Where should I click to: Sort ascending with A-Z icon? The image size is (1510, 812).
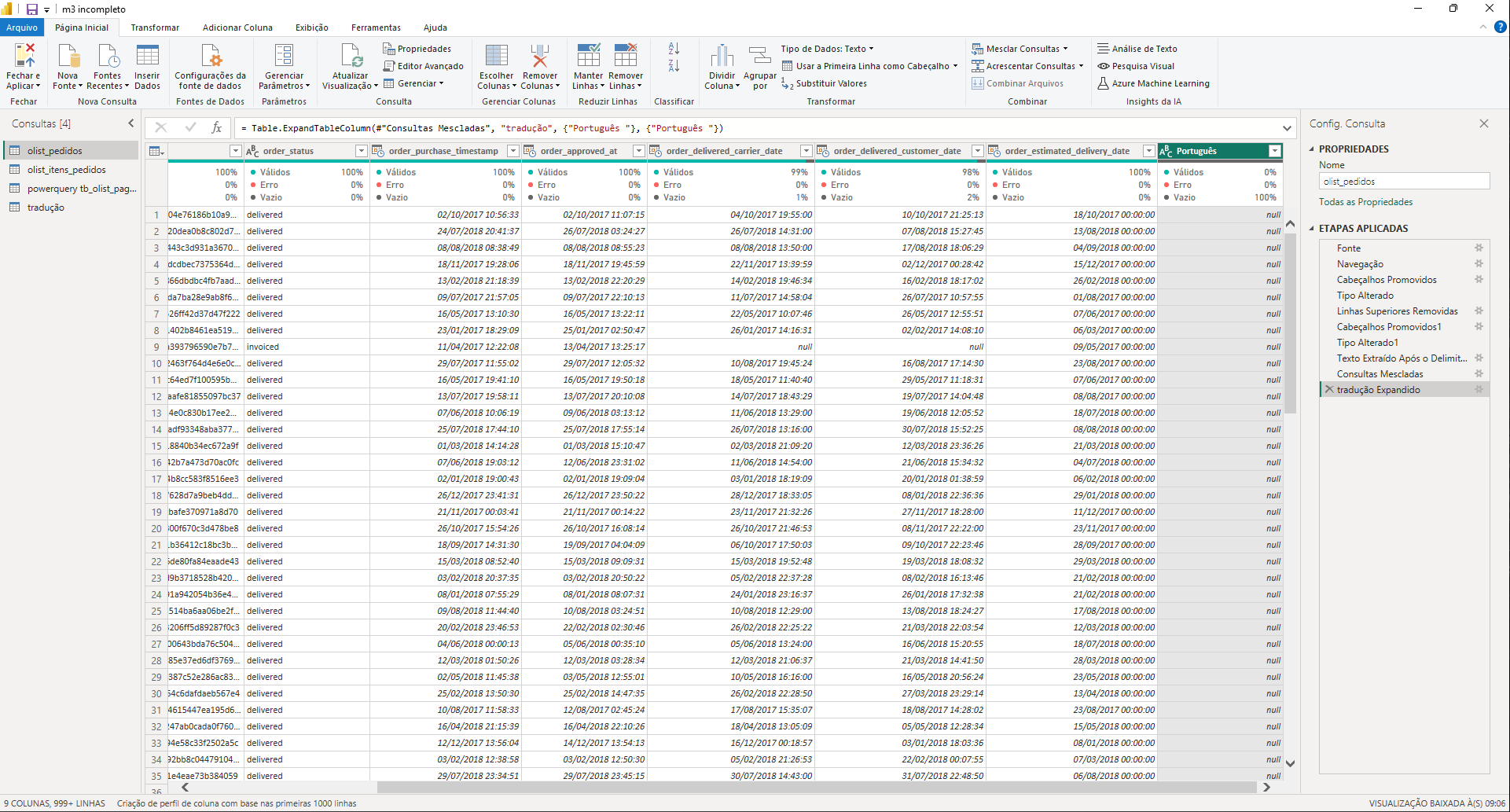pyautogui.click(x=674, y=49)
